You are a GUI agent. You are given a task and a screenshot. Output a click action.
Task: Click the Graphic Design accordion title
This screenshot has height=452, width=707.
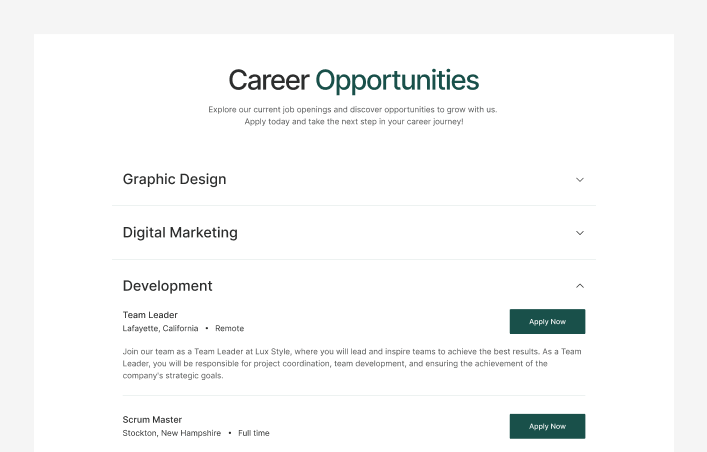point(174,180)
